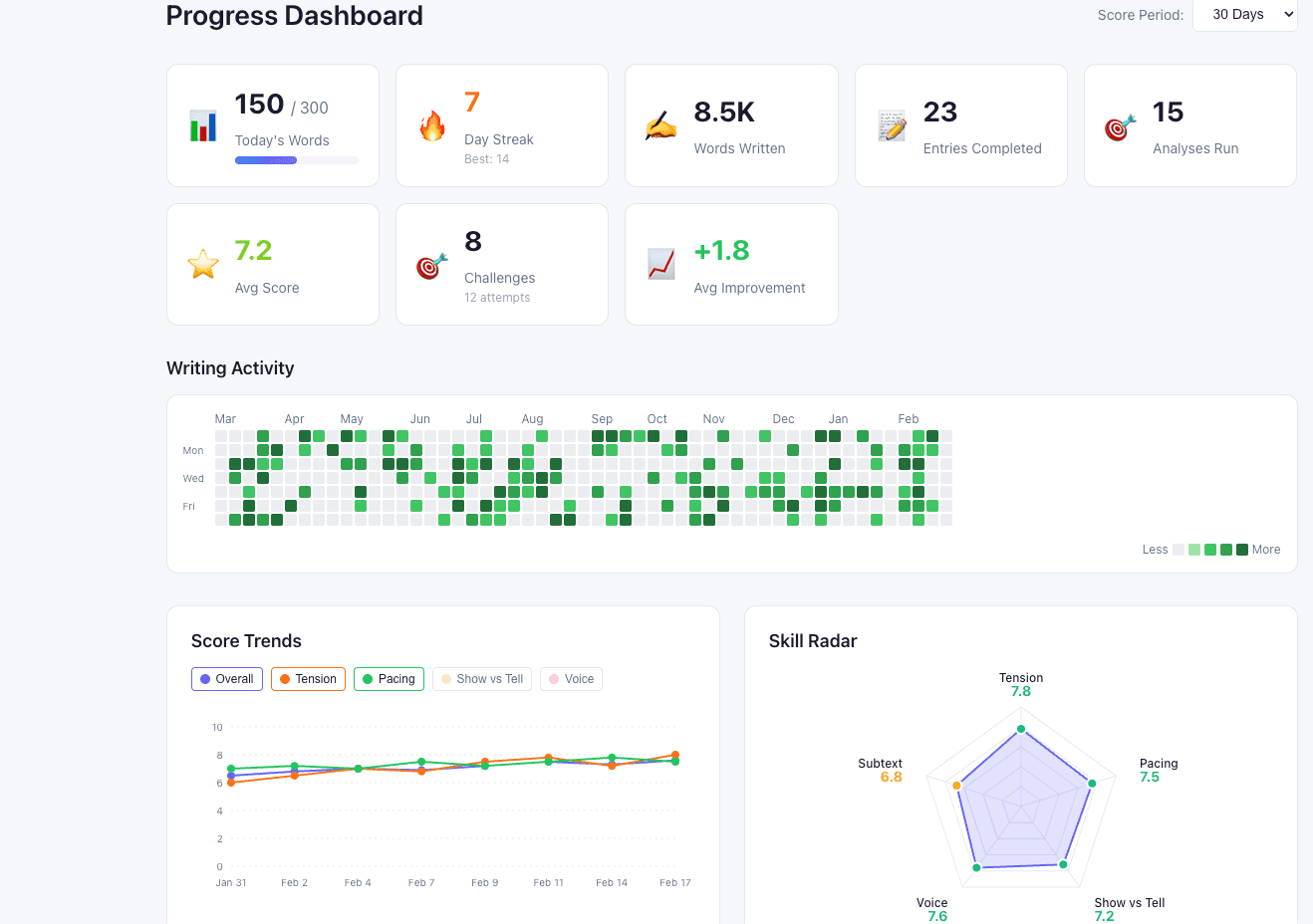Toggle the Overall series in Score Trends
This screenshot has width=1313, height=924.
pos(226,678)
